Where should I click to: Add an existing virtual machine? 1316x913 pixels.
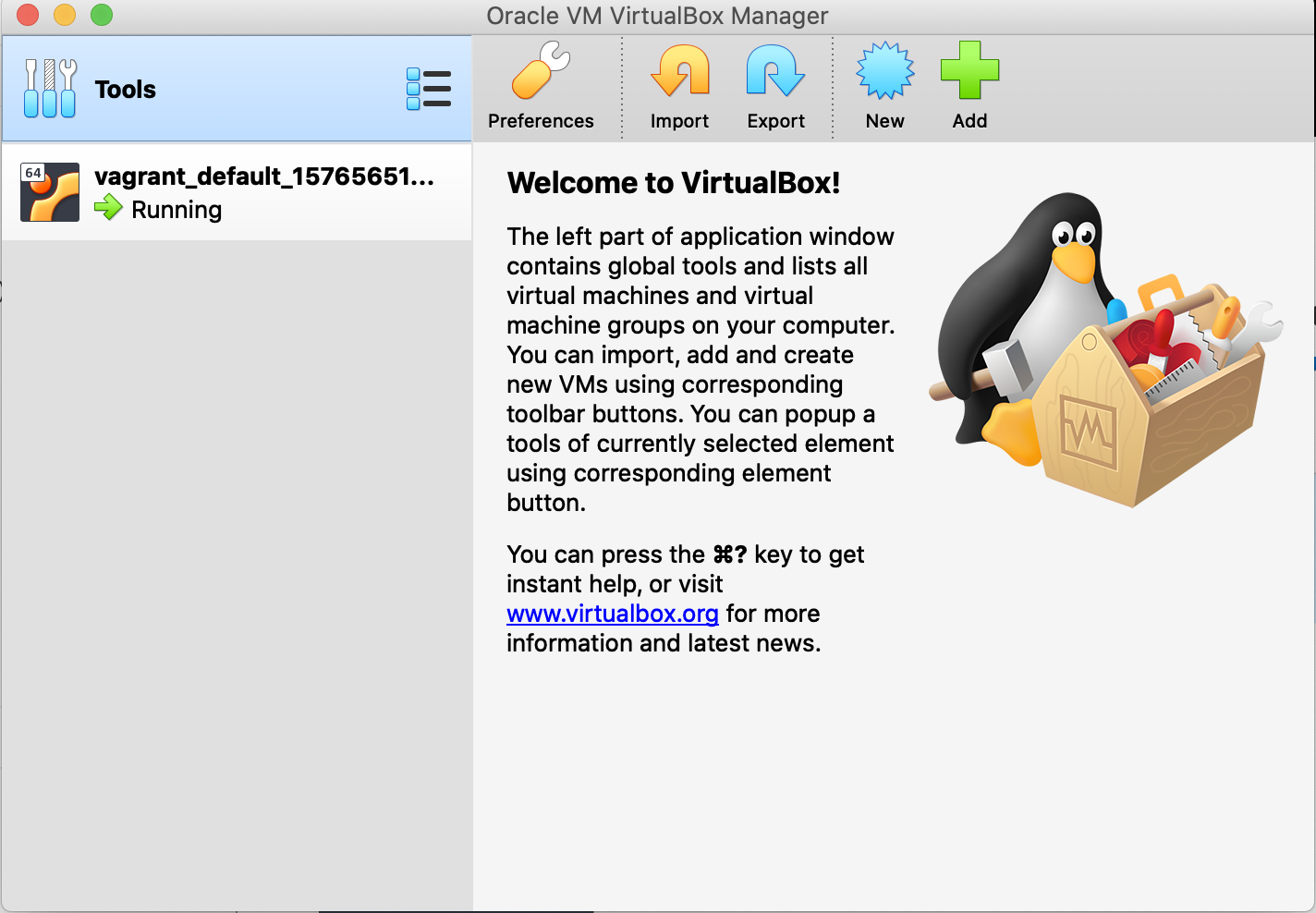(x=969, y=83)
